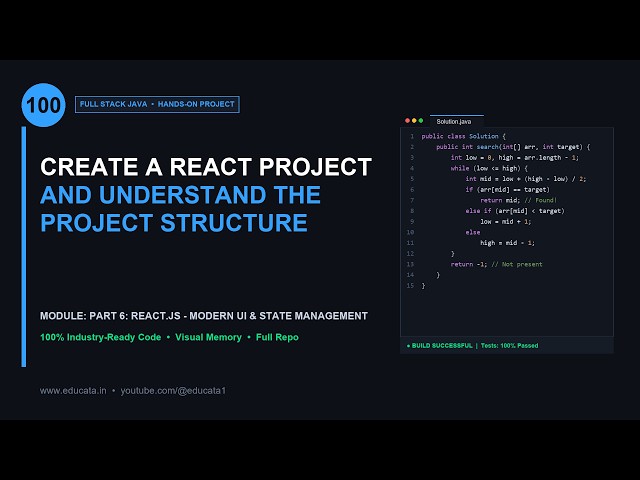This screenshot has height=480, width=640.
Task: Click the Full Stack Java Hands-On Project label
Action: tap(157, 104)
